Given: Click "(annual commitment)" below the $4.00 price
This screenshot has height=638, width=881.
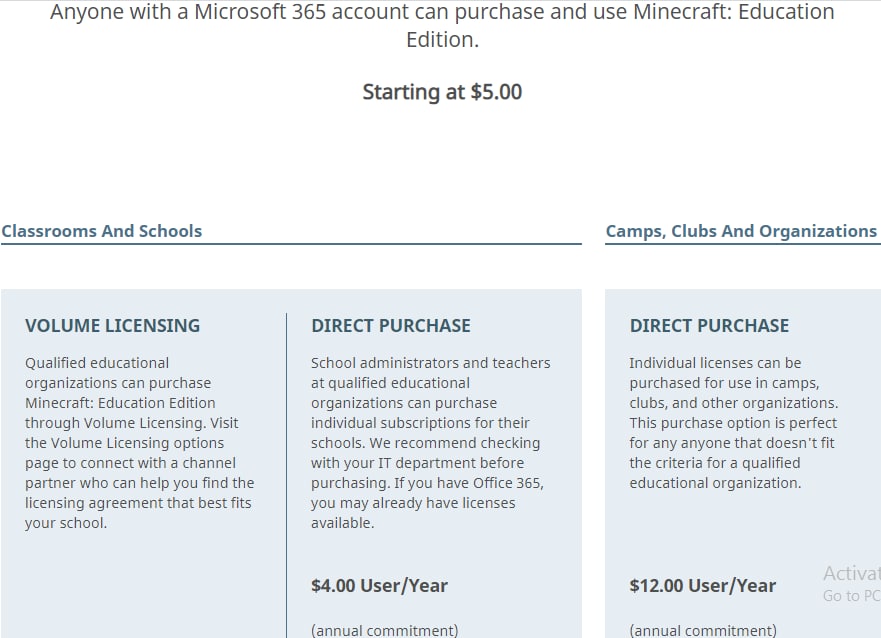Looking at the screenshot, I should (x=384, y=630).
